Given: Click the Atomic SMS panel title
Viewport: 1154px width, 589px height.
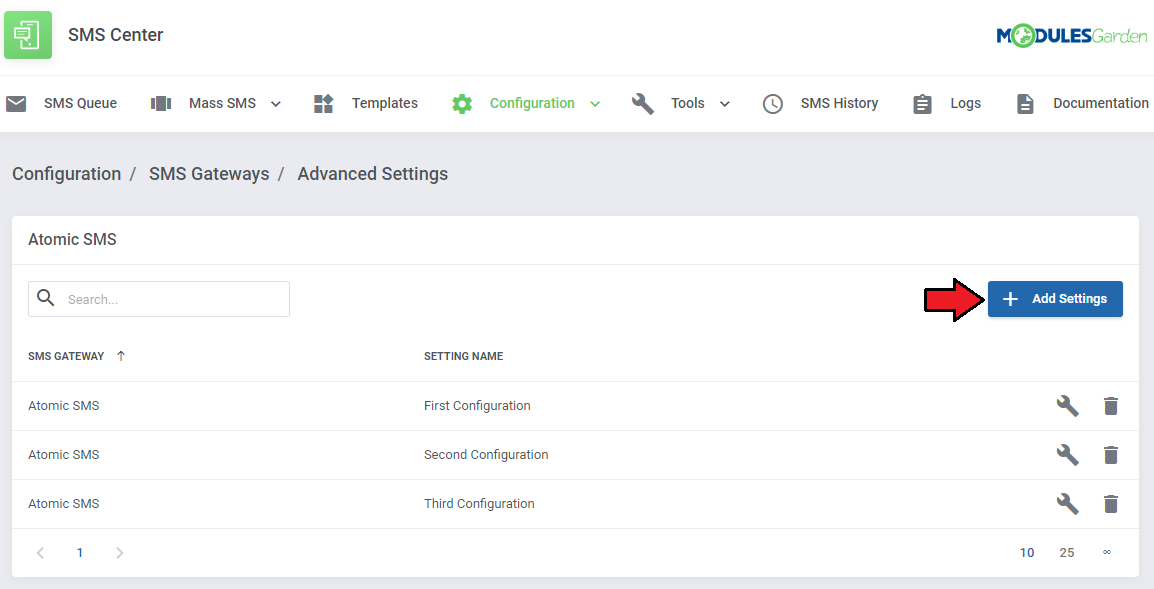Looking at the screenshot, I should point(72,239).
